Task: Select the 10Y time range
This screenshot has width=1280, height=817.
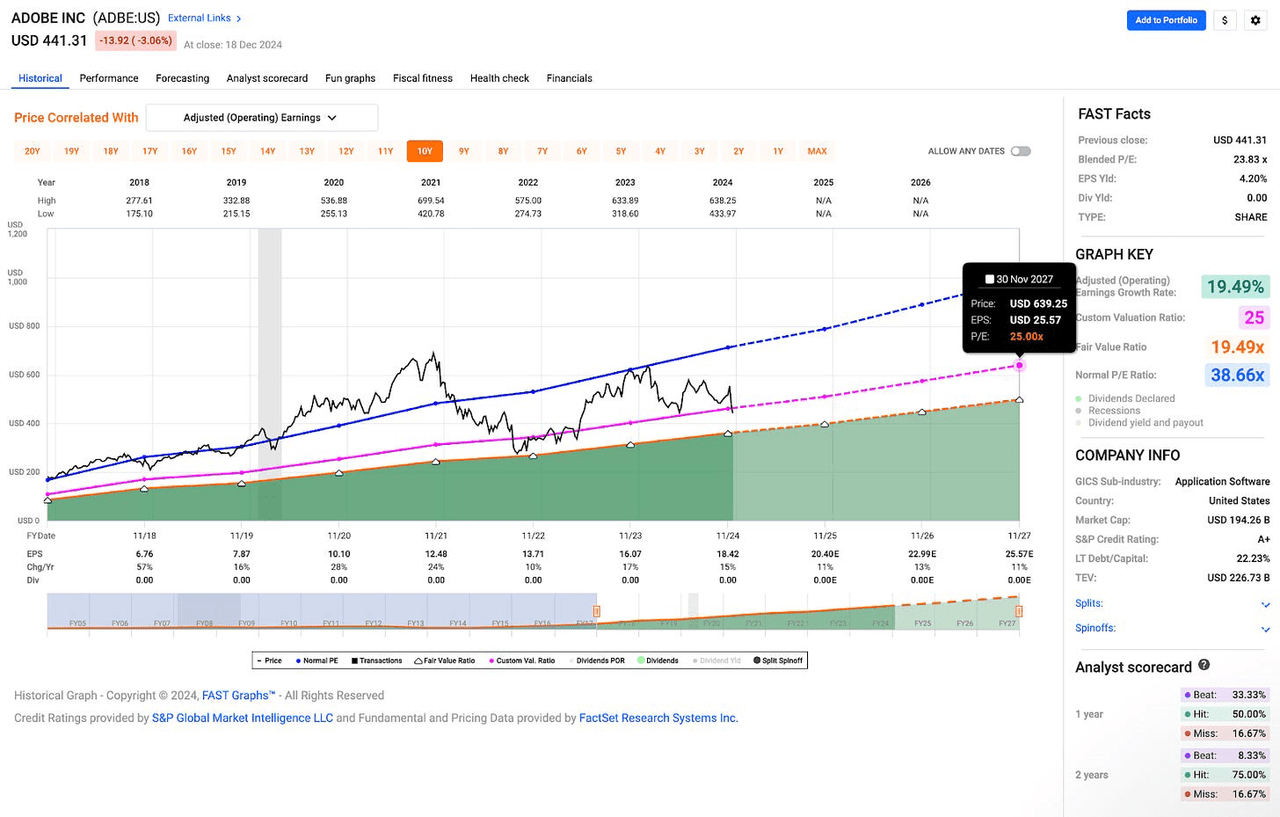Action: coord(425,151)
